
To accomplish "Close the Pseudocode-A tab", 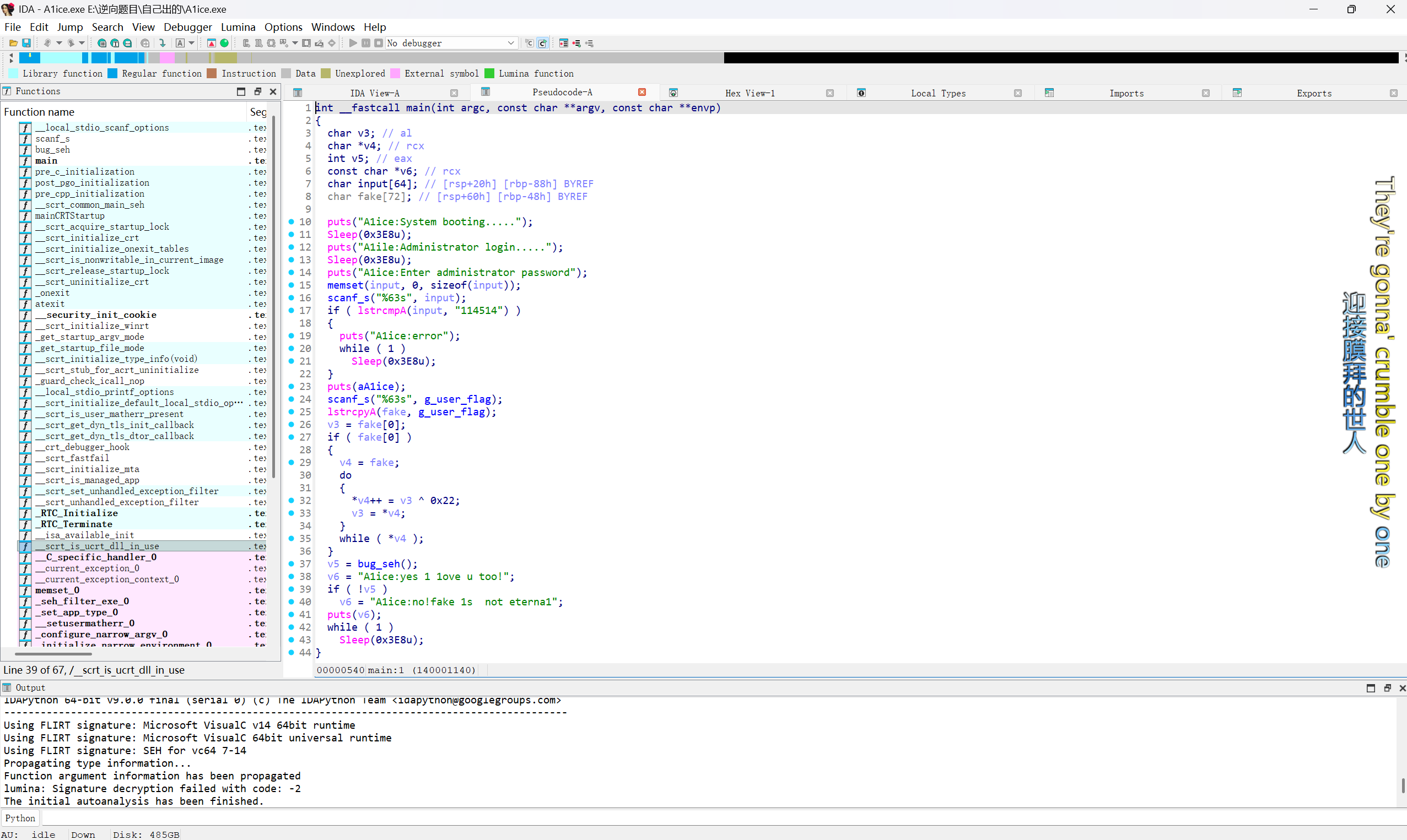I will coord(641,93).
